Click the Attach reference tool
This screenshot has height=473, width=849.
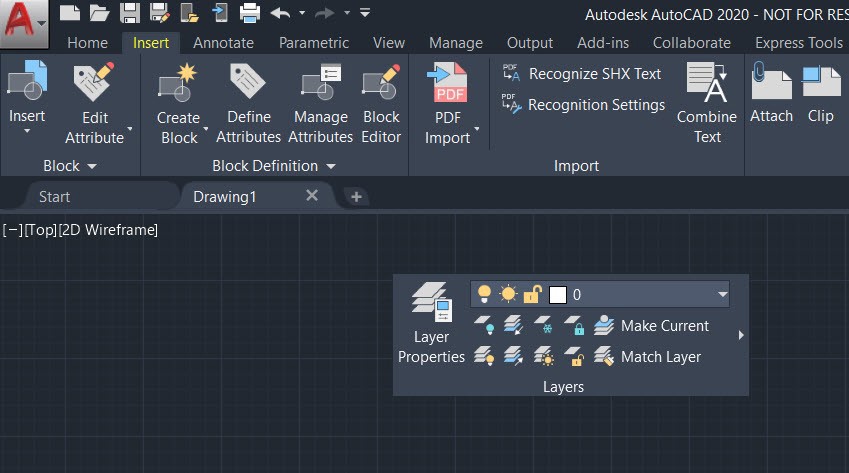771,92
